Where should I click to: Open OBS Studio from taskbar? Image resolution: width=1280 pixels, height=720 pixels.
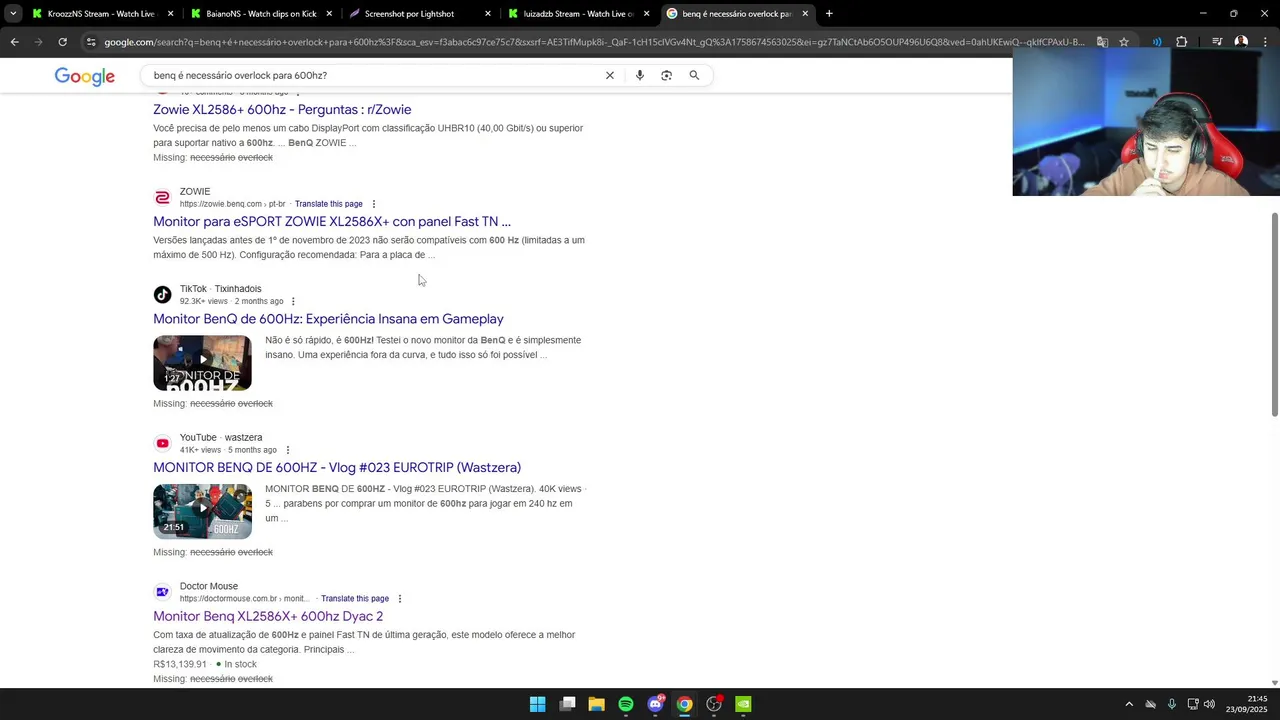pos(714,704)
